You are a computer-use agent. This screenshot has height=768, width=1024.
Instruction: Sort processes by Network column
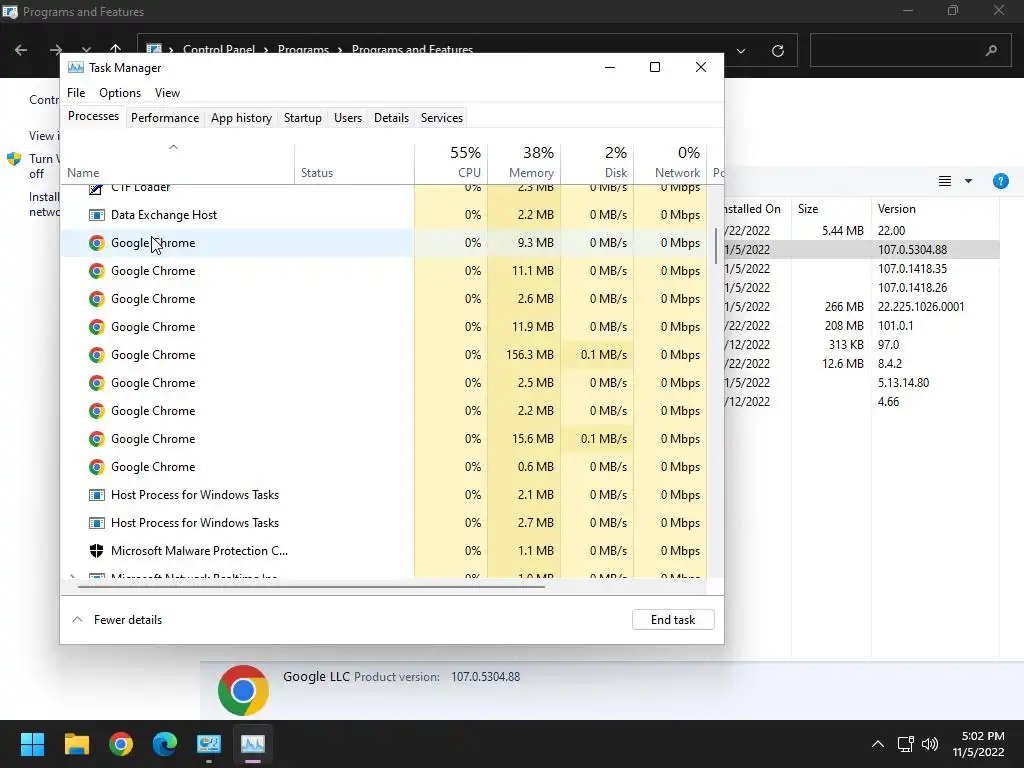671,163
